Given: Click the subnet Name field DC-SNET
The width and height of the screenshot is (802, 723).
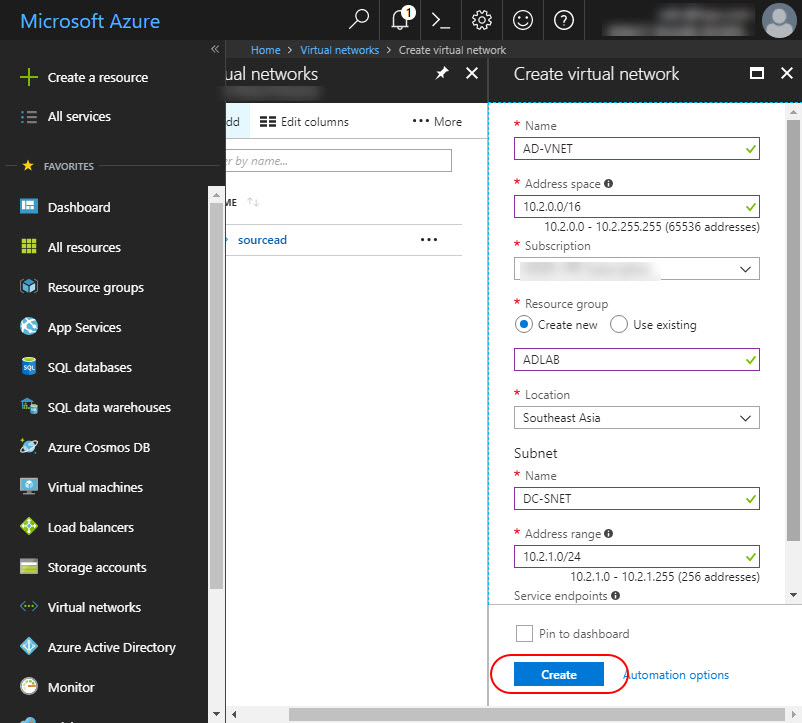Looking at the screenshot, I should [636, 499].
